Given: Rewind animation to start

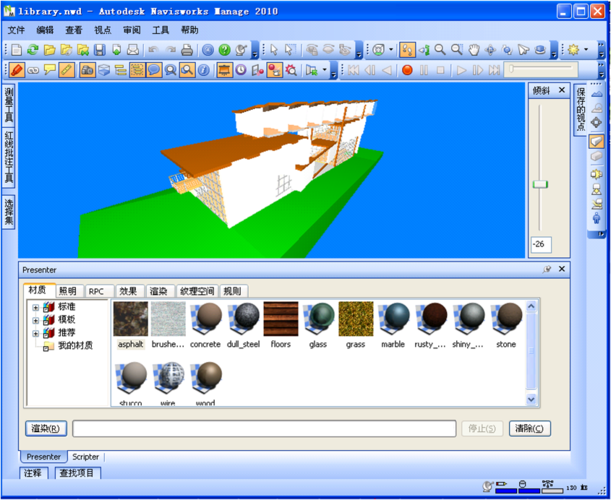Looking at the screenshot, I should tap(353, 70).
